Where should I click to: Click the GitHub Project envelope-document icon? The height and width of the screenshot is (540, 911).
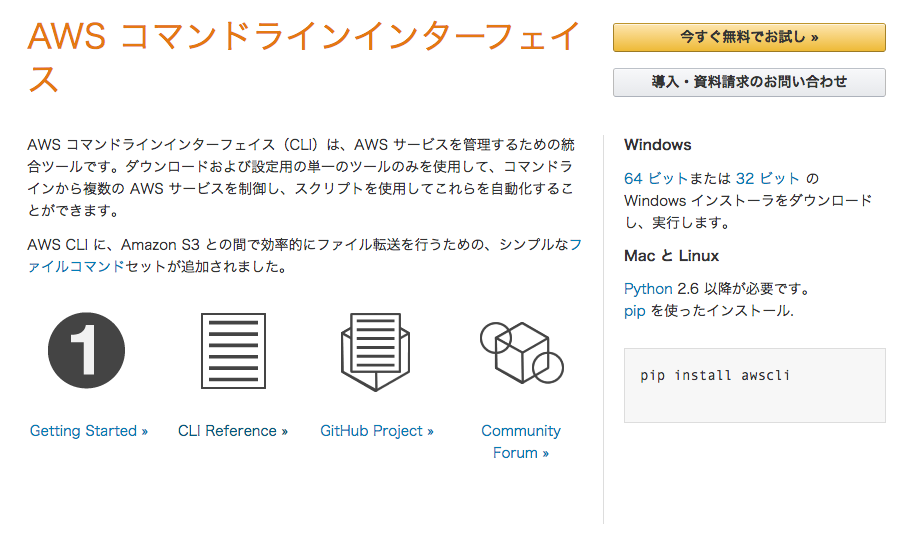click(375, 352)
